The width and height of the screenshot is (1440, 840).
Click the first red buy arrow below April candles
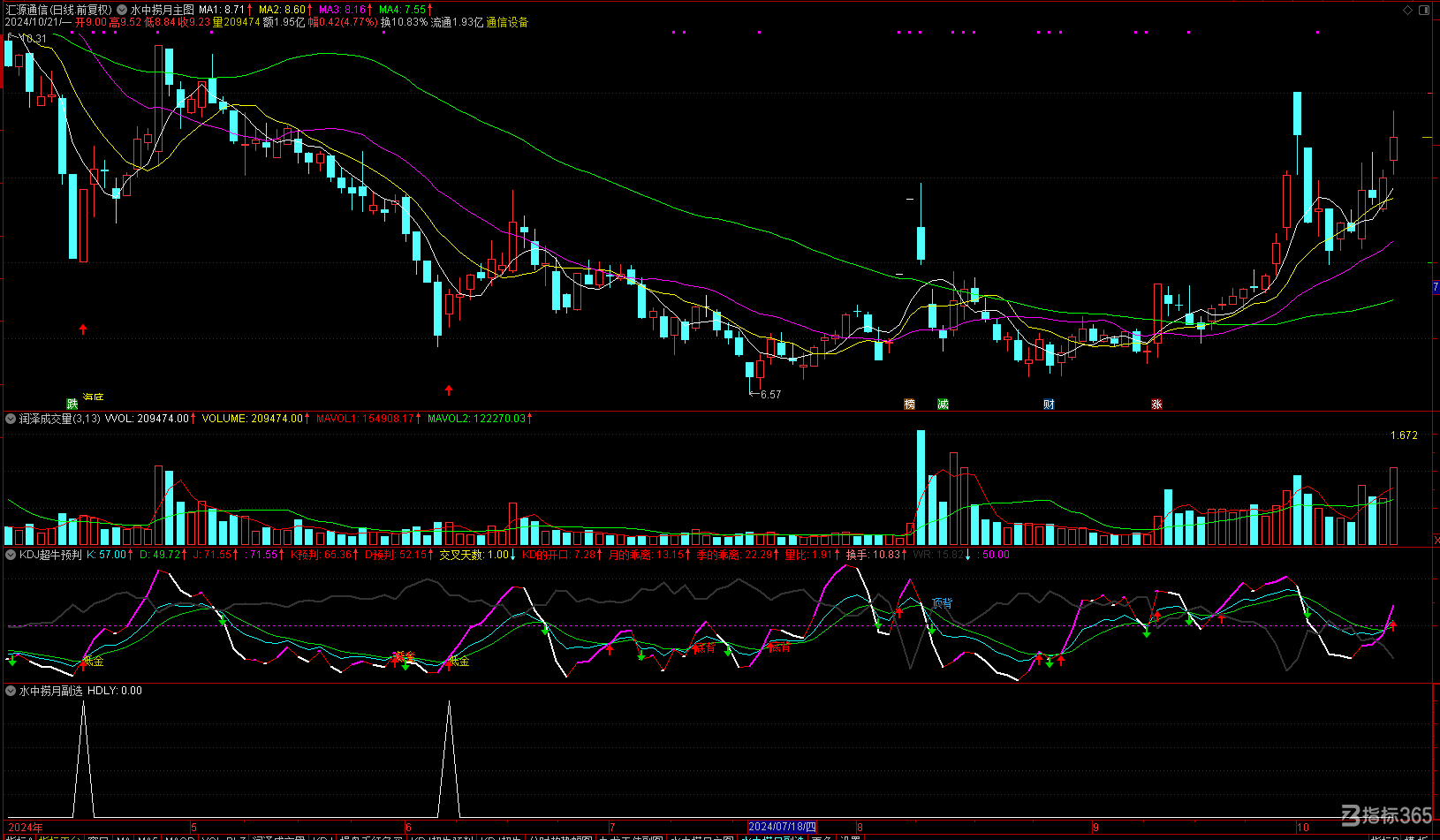point(83,329)
